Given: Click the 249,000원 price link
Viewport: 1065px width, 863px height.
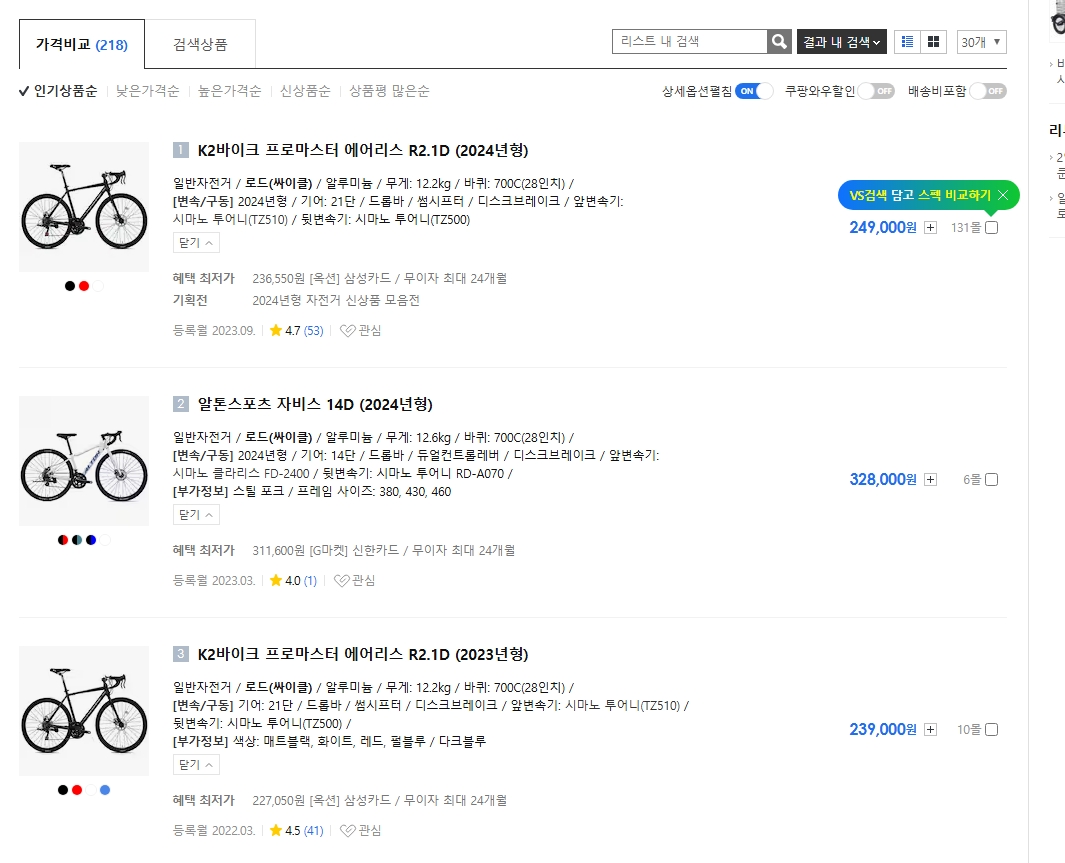Looking at the screenshot, I should click(x=883, y=227).
